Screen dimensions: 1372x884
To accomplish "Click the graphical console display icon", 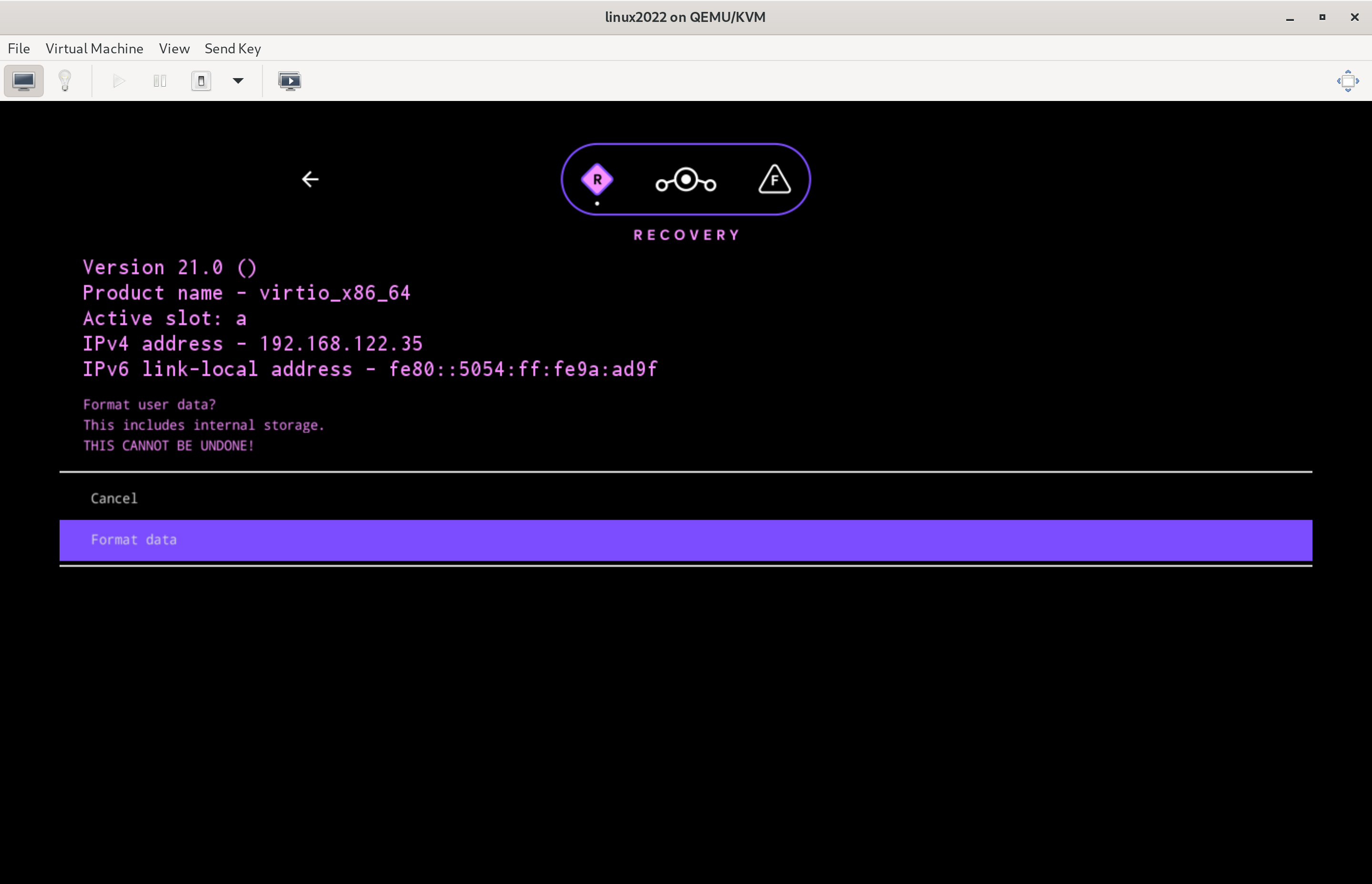I will (23, 81).
